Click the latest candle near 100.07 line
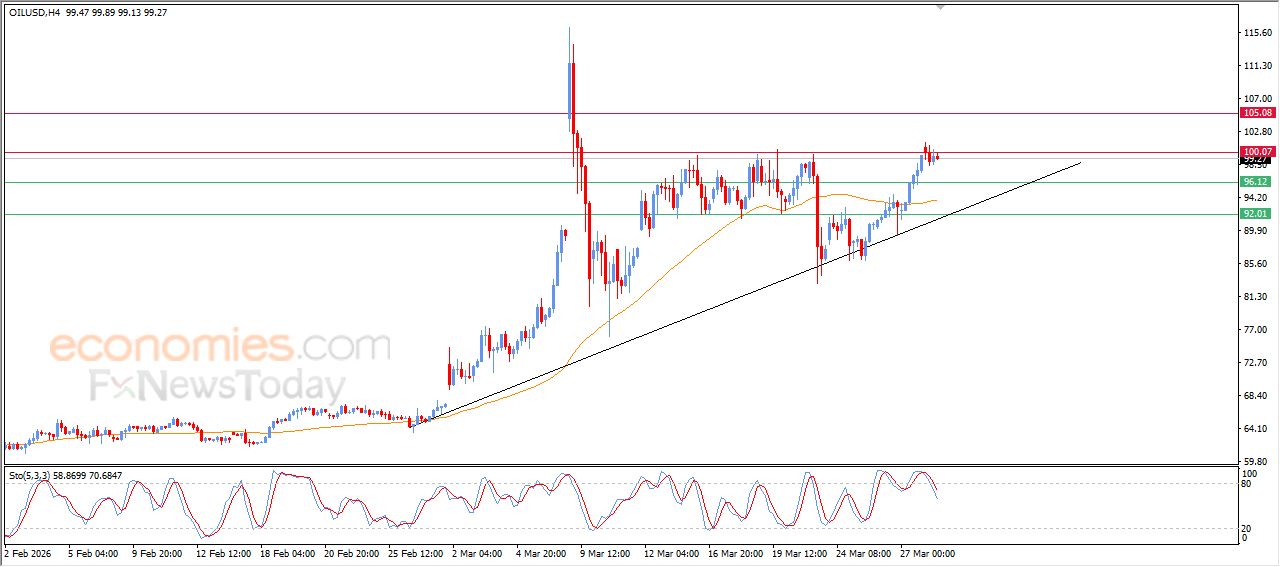This screenshot has height=567, width=1280. pos(936,157)
